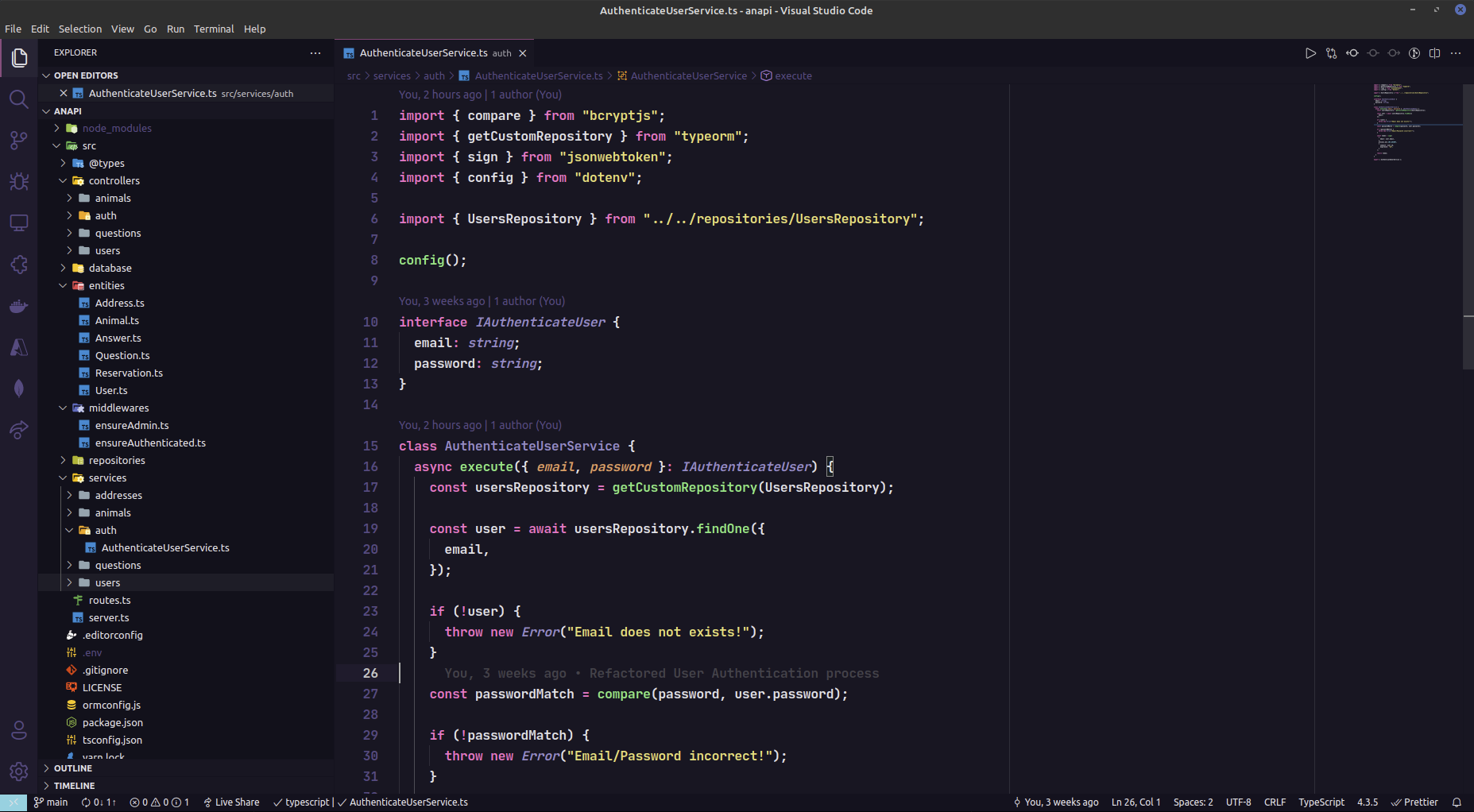
Task: Open the Accounts icon
Action: (19, 730)
